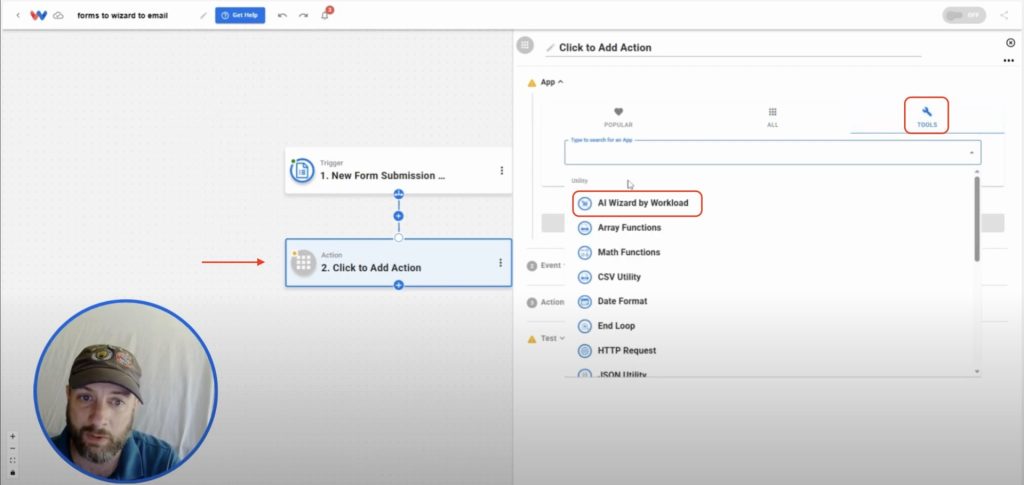Select the 'Click to Add Action' node

398,262
